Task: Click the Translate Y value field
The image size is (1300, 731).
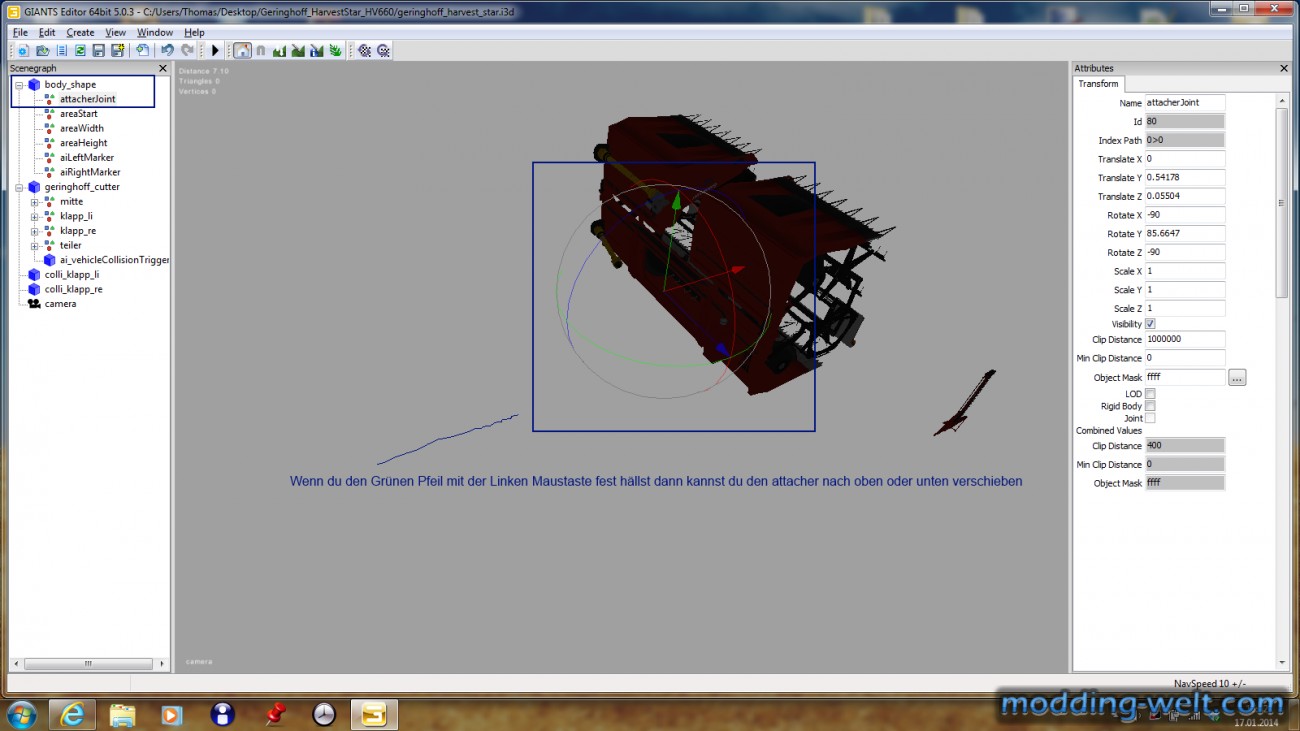Action: coord(1185,178)
